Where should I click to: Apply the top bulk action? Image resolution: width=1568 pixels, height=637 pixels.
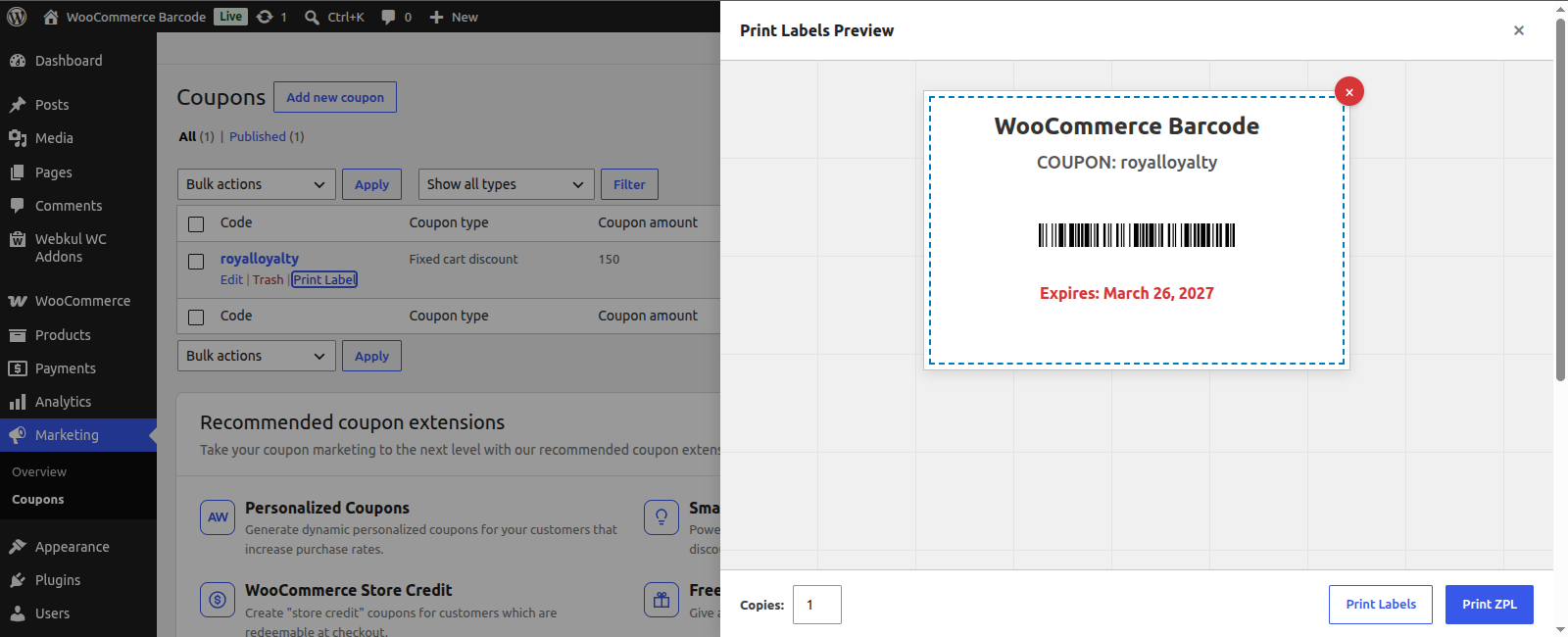[371, 184]
